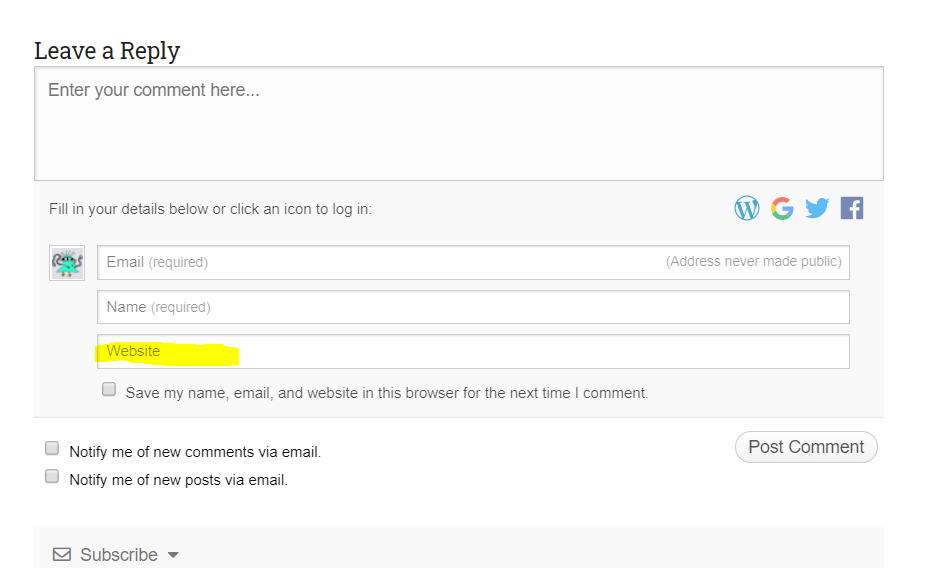
Task: Enable notify of new comments checkbox
Action: pyautogui.click(x=52, y=448)
